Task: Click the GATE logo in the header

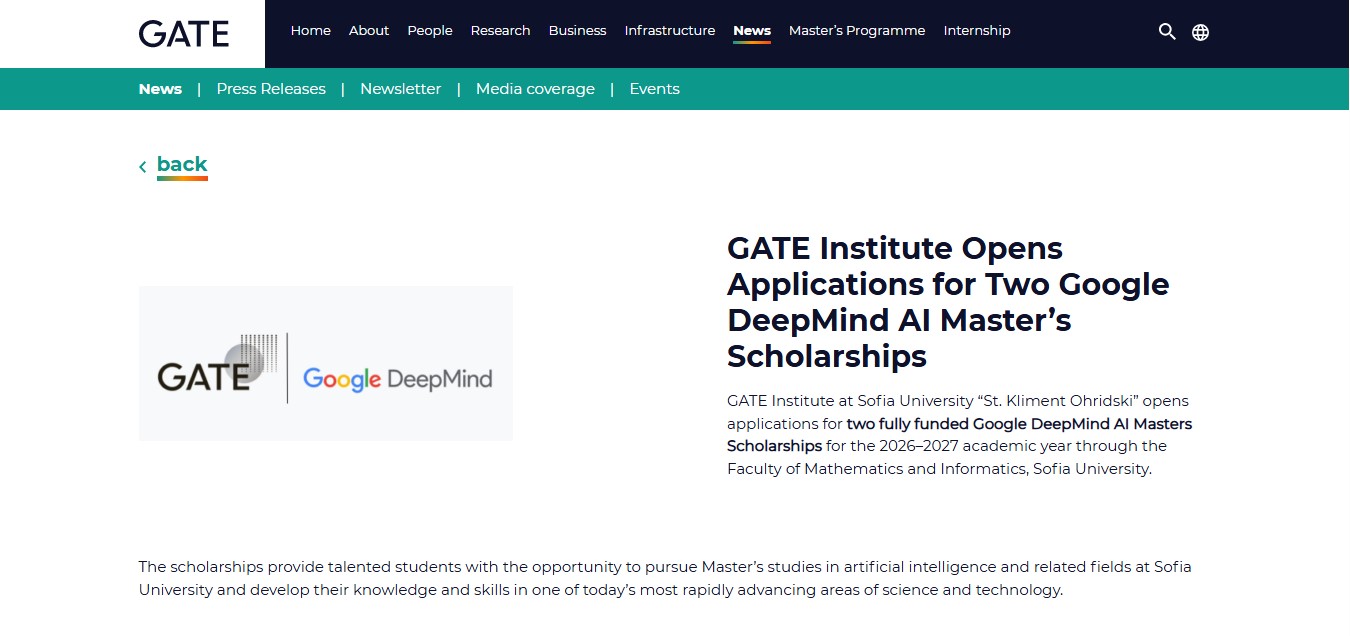Action: click(184, 34)
